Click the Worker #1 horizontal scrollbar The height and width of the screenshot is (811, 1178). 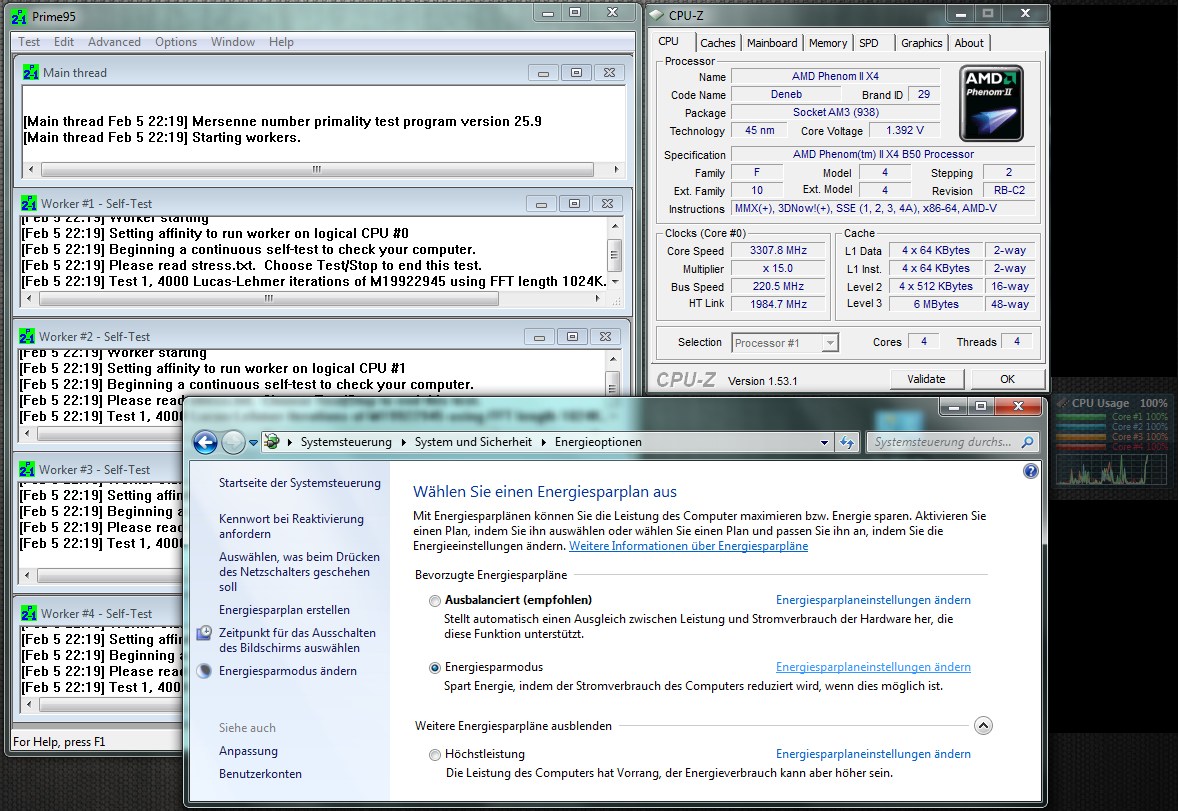269,299
